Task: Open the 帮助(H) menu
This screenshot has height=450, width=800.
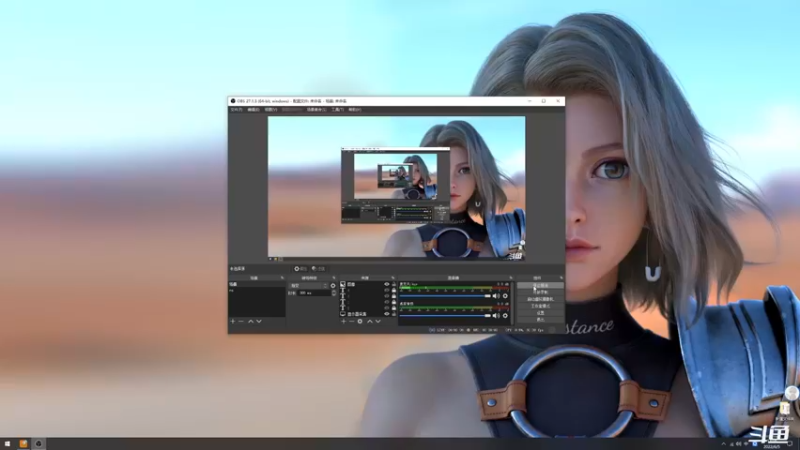Action: pyautogui.click(x=355, y=110)
